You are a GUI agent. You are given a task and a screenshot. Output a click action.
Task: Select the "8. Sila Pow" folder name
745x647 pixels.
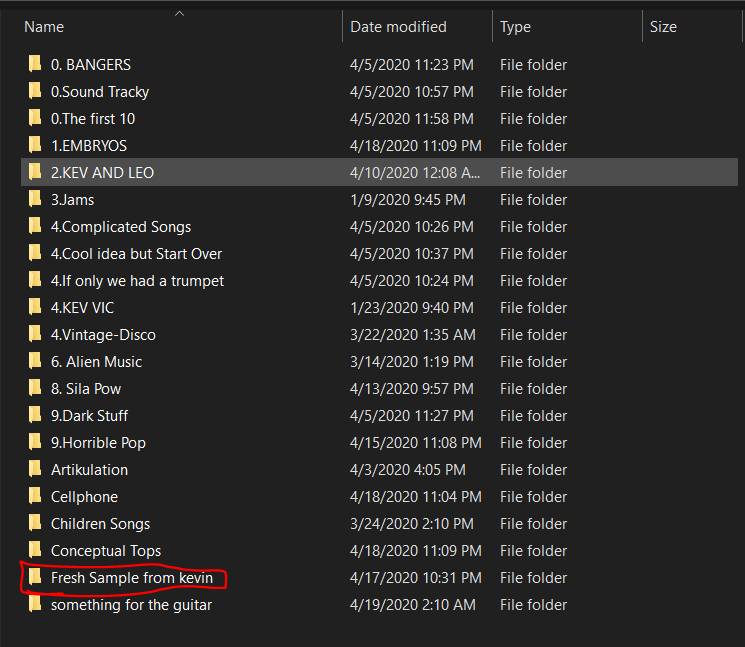point(86,389)
